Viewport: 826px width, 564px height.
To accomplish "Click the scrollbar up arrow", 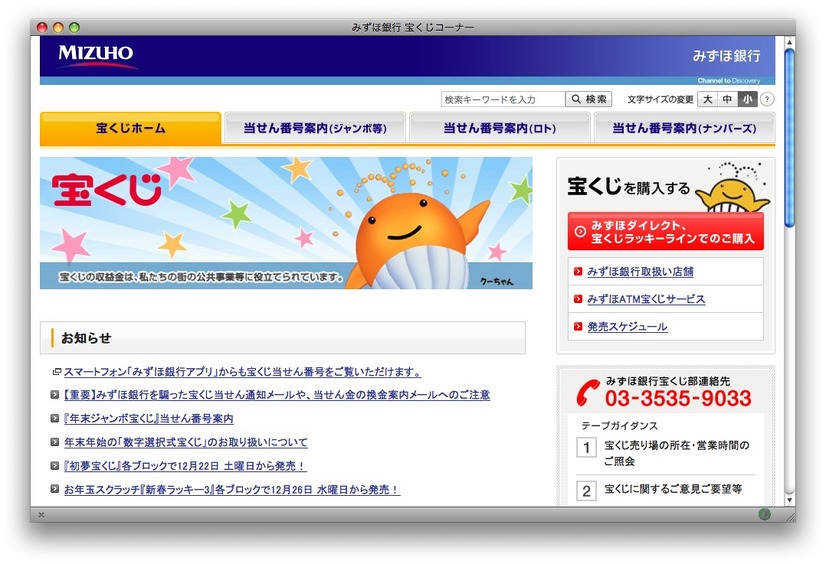I will tap(789, 42).
